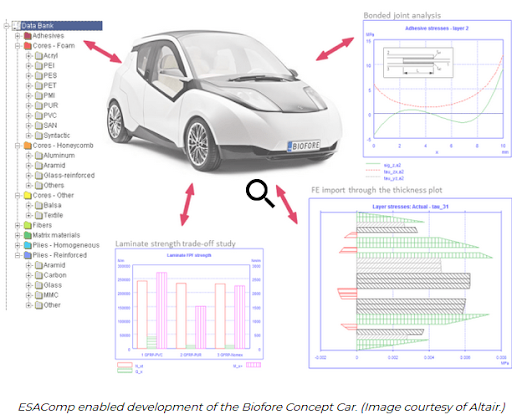Open the Laminate FPF strength bar chart
The width and height of the screenshot is (512, 420).
tap(189, 304)
